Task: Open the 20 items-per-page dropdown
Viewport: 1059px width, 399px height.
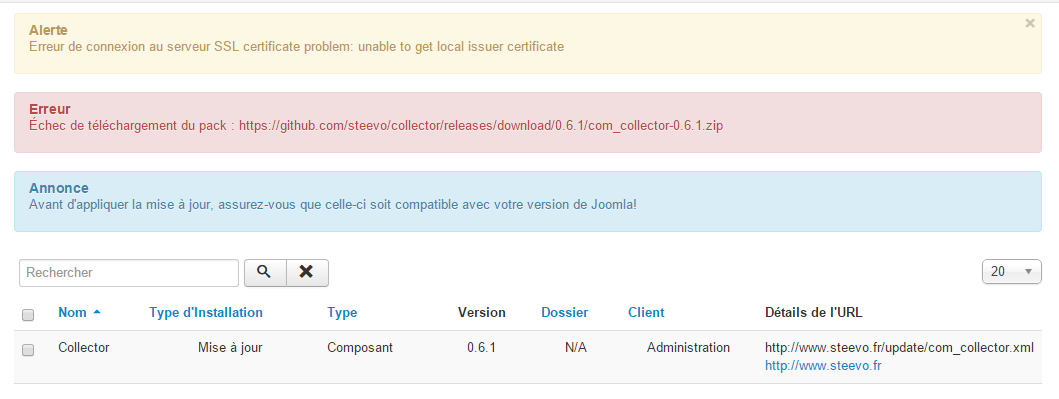Action: point(1012,272)
